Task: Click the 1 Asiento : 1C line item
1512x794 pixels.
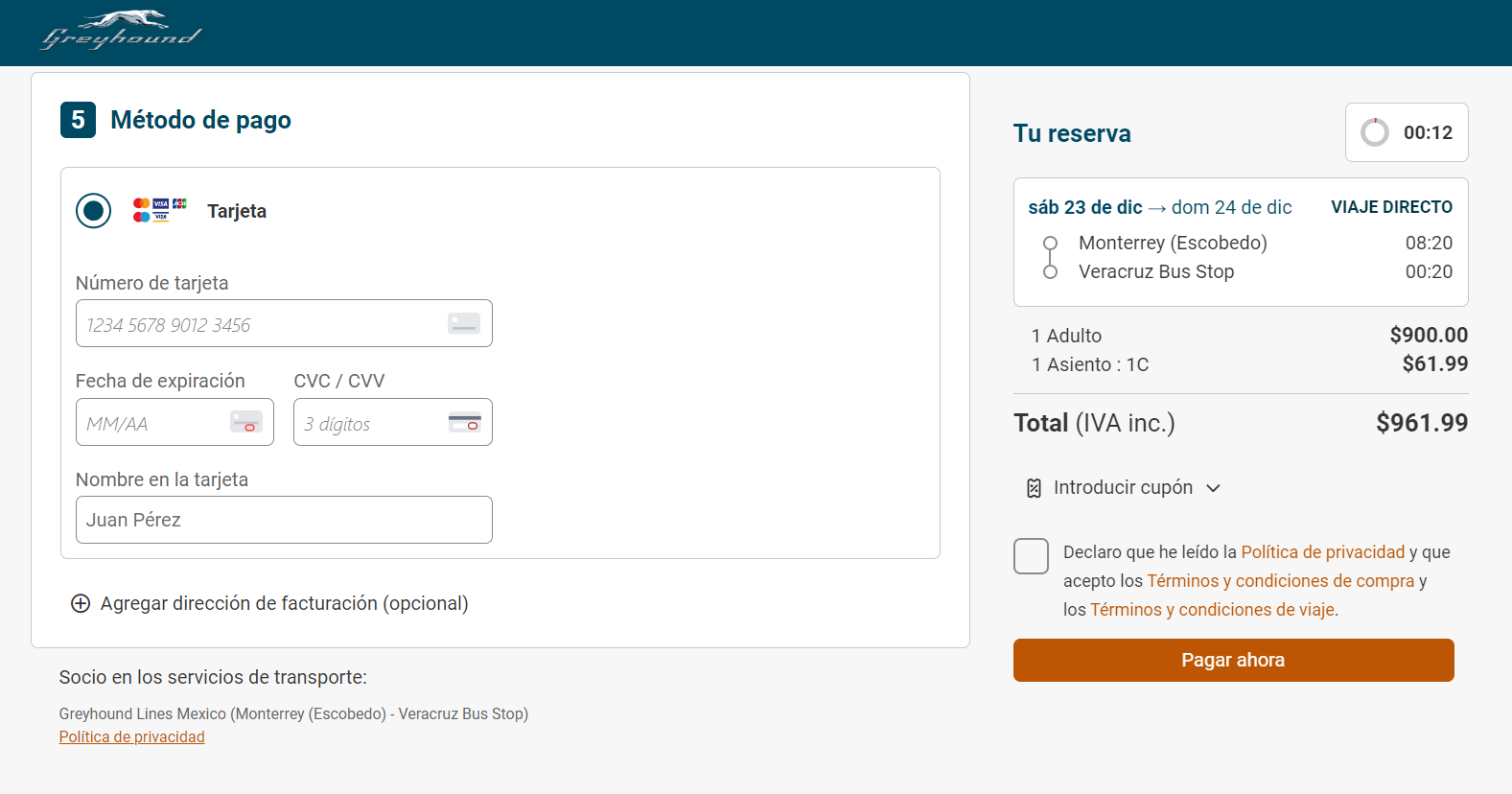Action: coord(1090,364)
